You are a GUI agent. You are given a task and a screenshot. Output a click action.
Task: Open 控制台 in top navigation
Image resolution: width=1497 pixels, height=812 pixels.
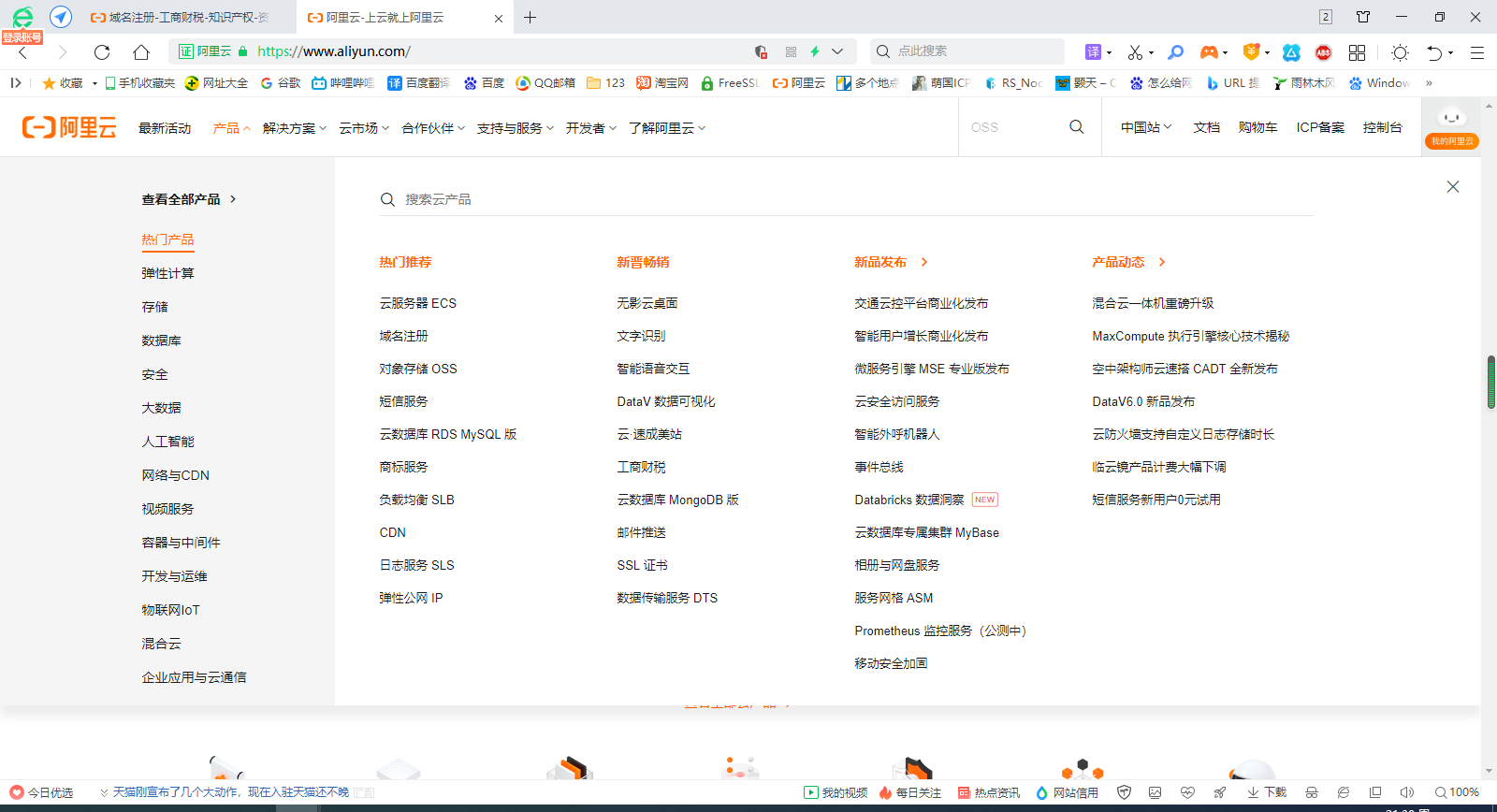(x=1382, y=127)
